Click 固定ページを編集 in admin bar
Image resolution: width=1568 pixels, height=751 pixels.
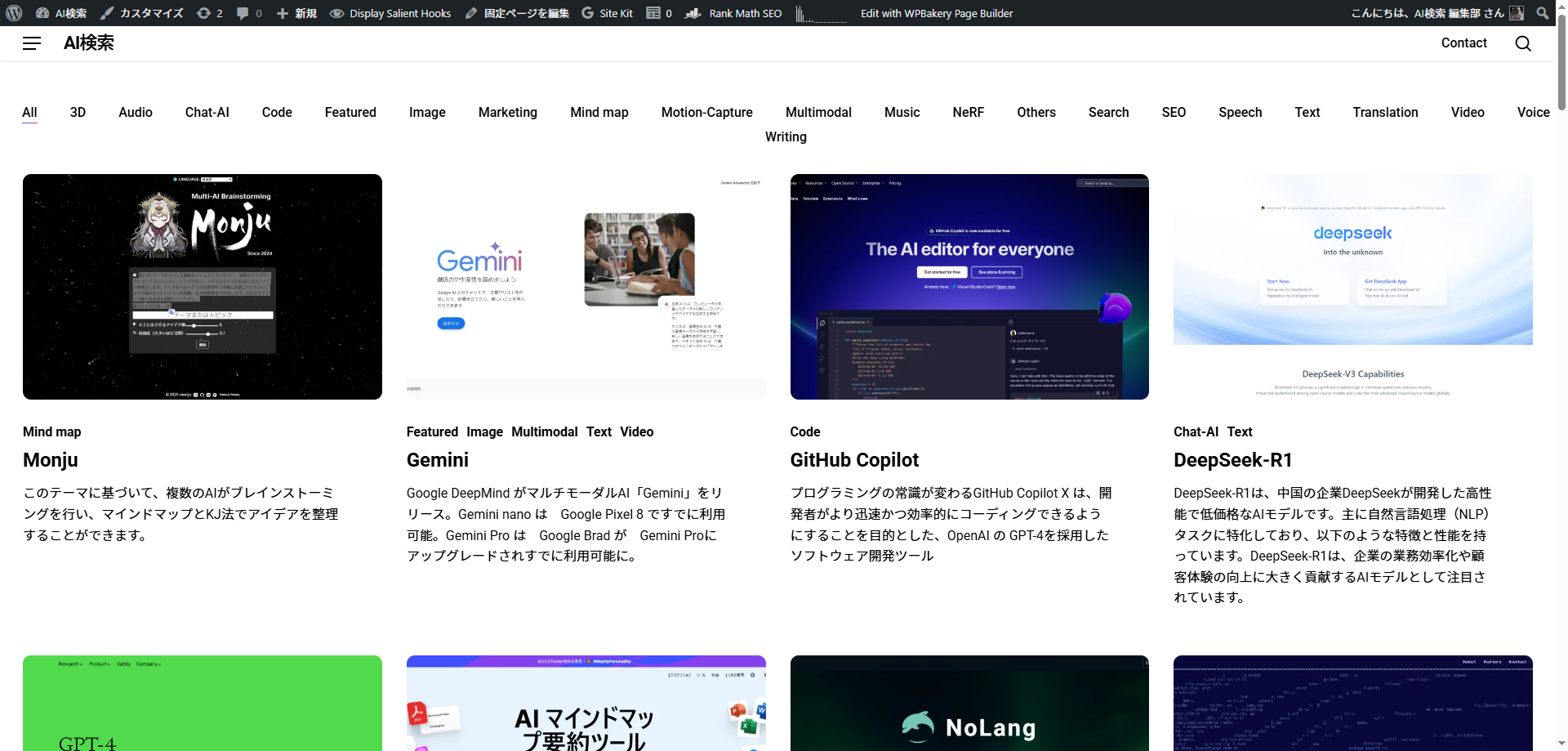[517, 13]
